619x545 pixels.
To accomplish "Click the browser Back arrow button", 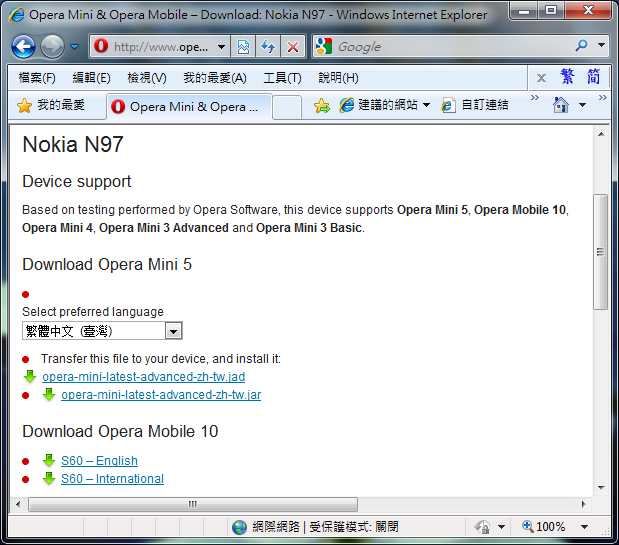I will click(x=24, y=46).
